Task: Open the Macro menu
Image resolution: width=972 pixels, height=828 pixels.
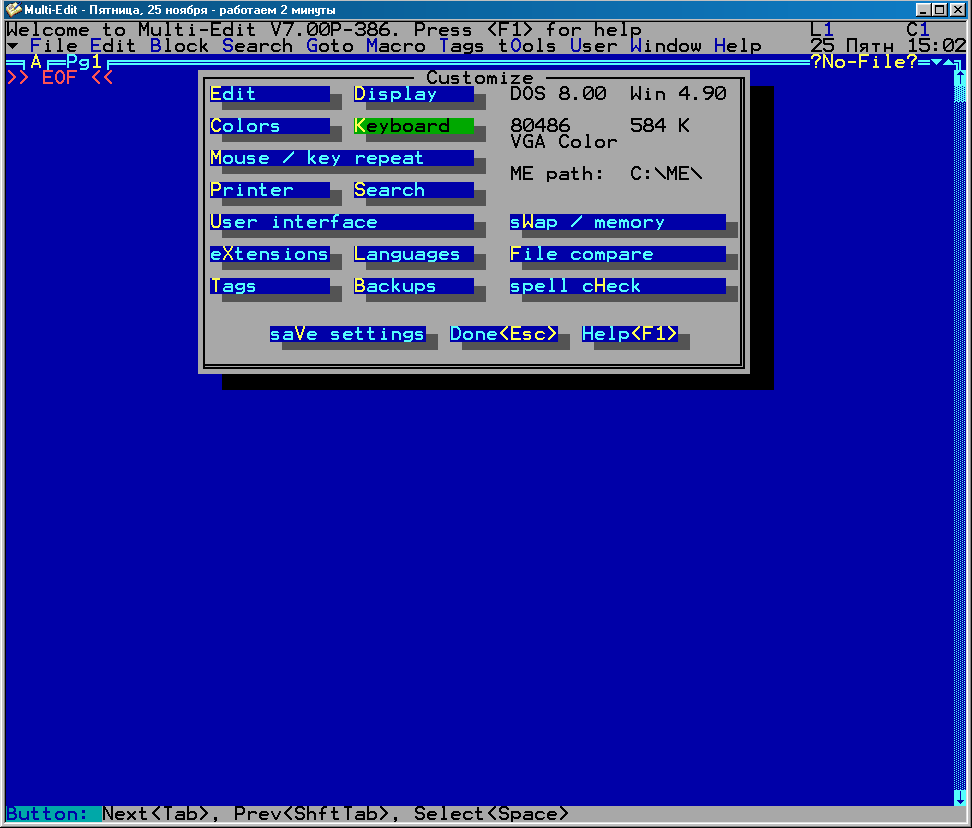Action: point(396,46)
